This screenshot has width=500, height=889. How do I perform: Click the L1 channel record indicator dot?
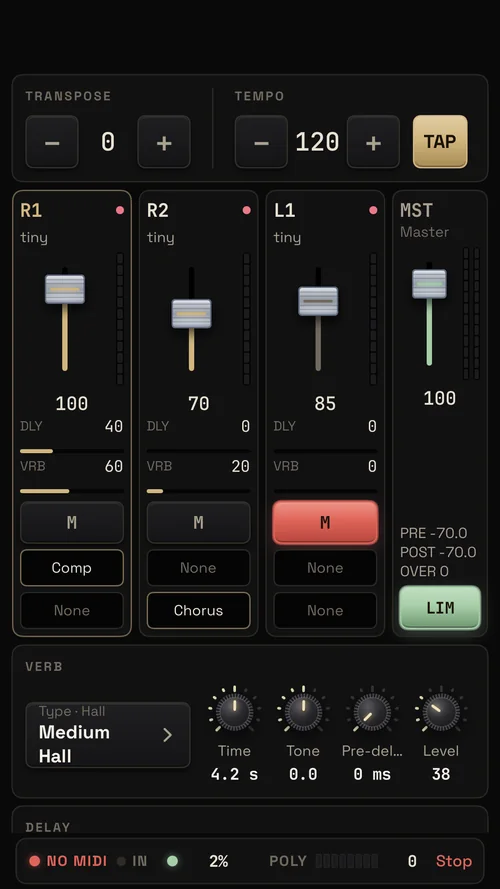(373, 210)
